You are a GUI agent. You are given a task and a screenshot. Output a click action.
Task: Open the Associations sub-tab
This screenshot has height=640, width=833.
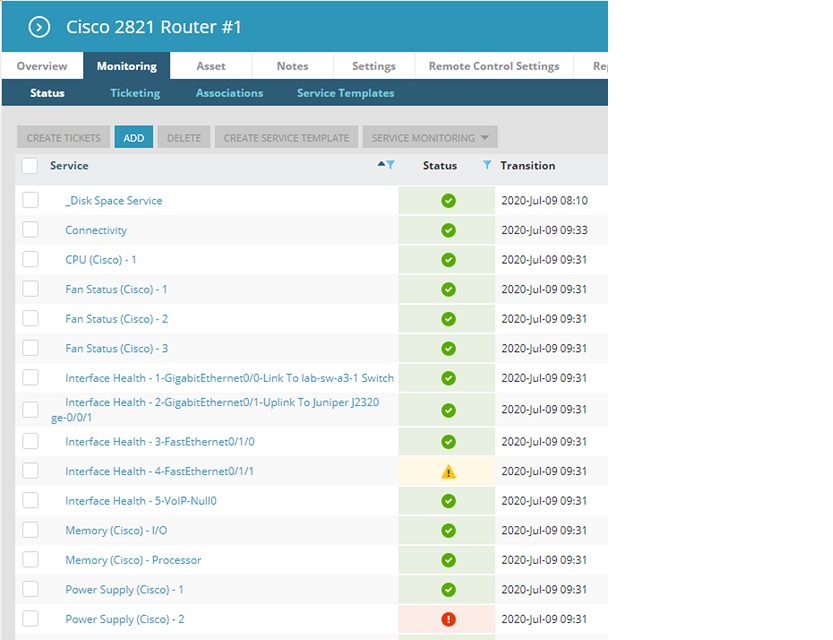(230, 93)
